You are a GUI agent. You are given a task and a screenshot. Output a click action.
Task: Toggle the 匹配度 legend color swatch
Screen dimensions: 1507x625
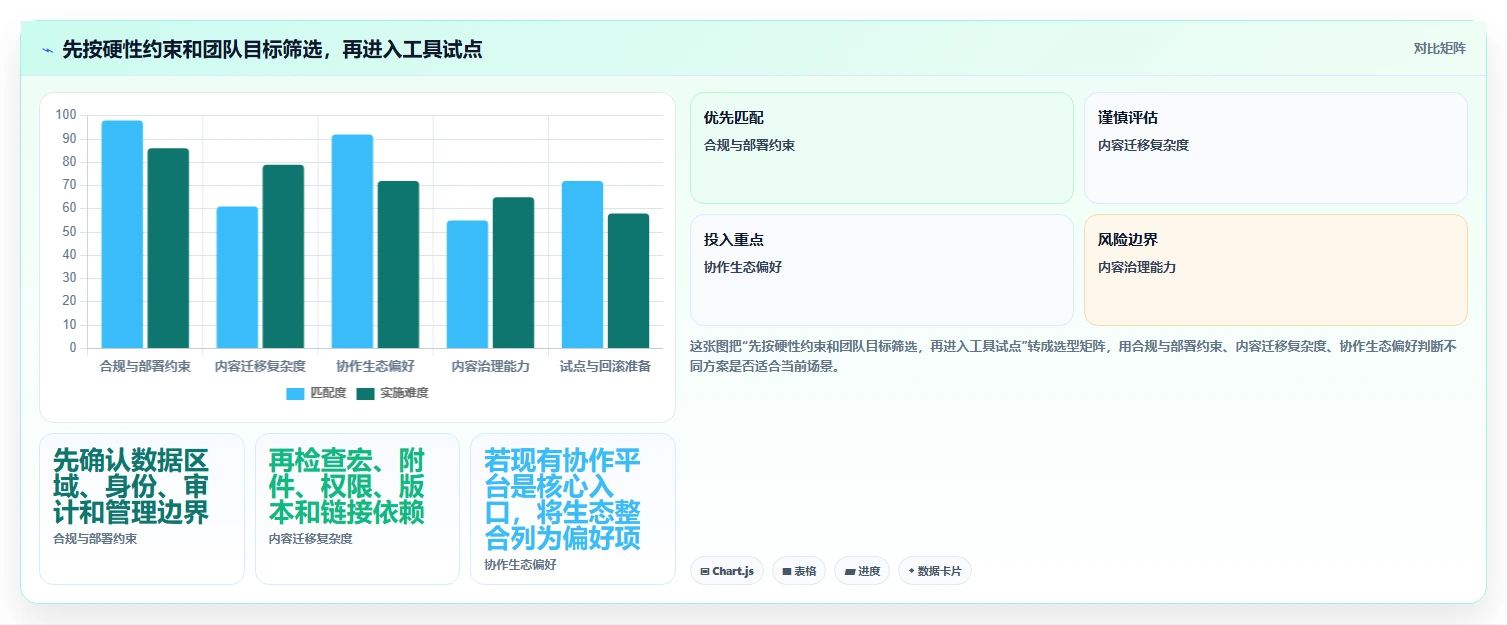point(295,393)
